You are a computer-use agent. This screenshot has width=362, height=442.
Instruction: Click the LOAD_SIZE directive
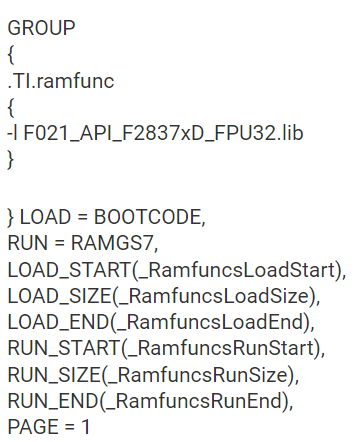click(59, 296)
